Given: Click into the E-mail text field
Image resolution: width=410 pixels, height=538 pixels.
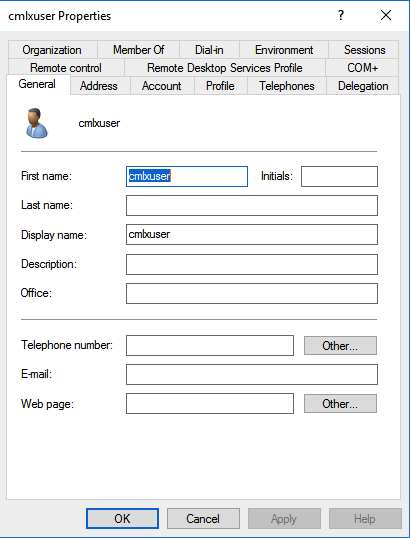Looking at the screenshot, I should click(x=252, y=374).
